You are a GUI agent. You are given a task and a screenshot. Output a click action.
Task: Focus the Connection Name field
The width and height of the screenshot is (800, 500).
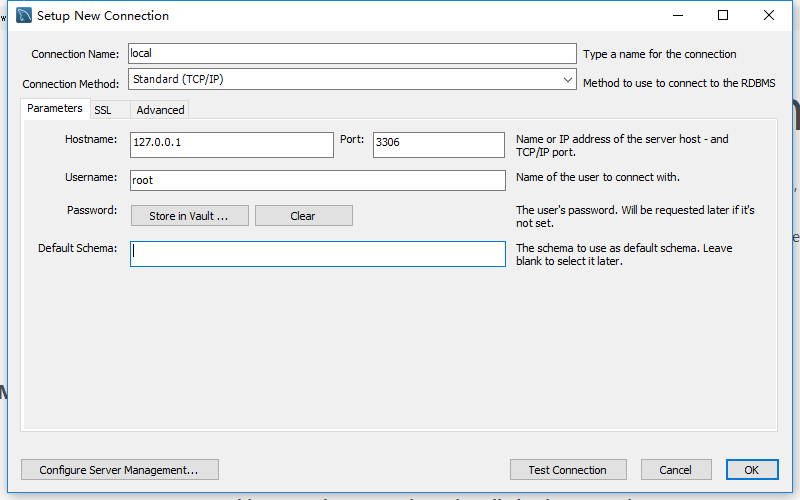(352, 54)
